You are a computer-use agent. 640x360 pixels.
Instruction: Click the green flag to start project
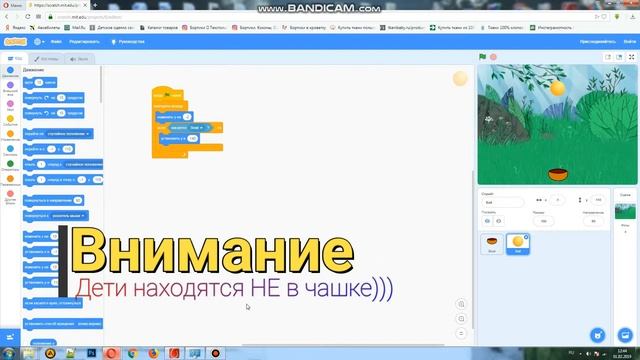pyautogui.click(x=482, y=57)
